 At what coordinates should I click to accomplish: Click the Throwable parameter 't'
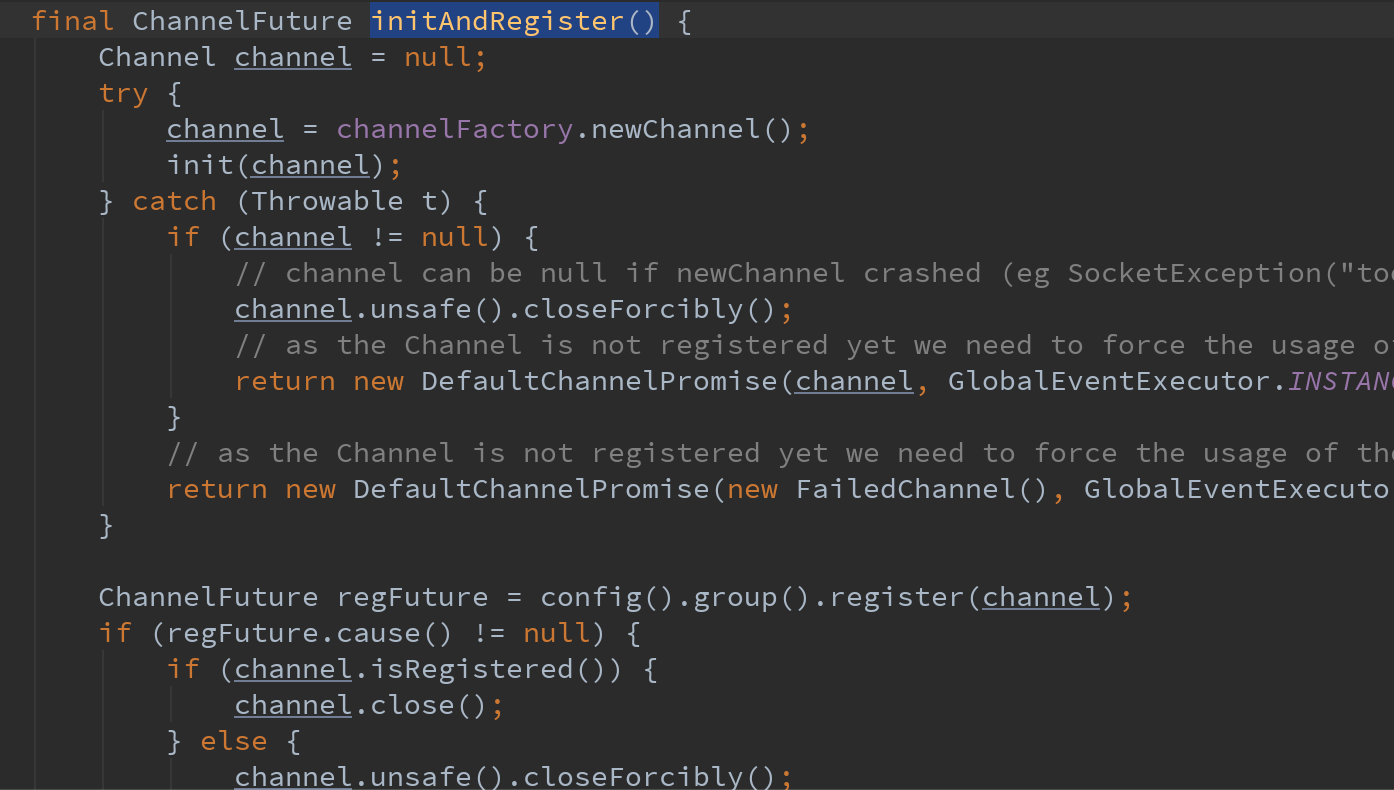pos(430,201)
